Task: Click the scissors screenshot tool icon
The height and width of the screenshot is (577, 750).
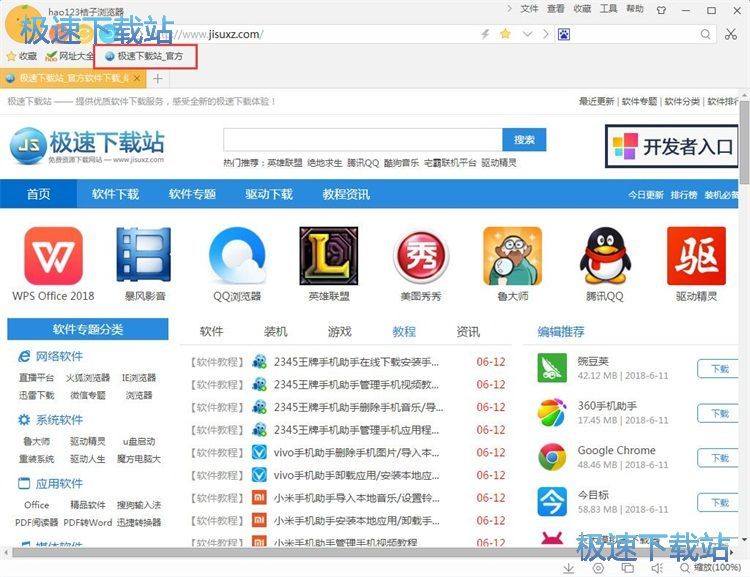Action: 731,34
